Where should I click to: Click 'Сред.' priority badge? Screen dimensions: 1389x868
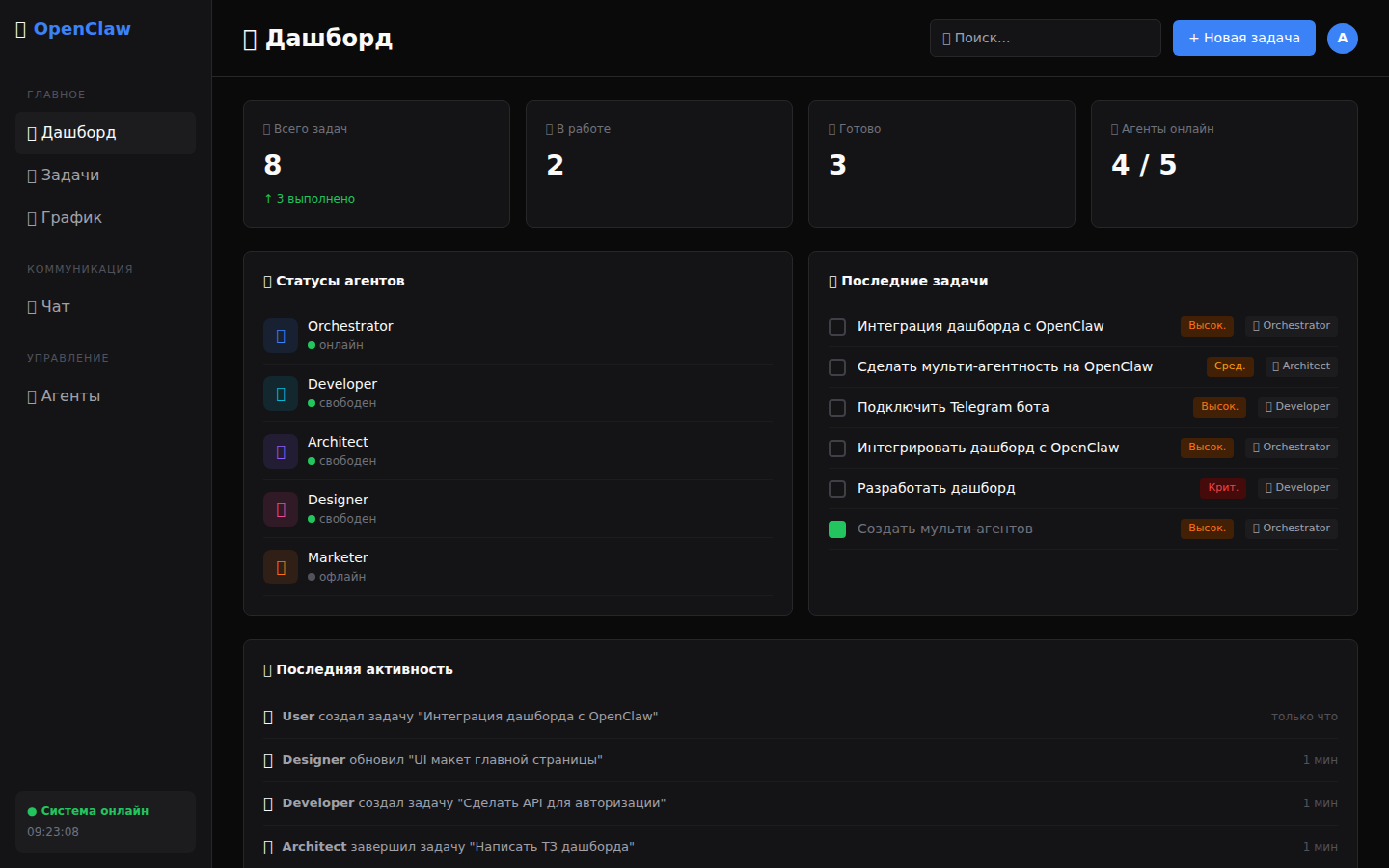1230,366
